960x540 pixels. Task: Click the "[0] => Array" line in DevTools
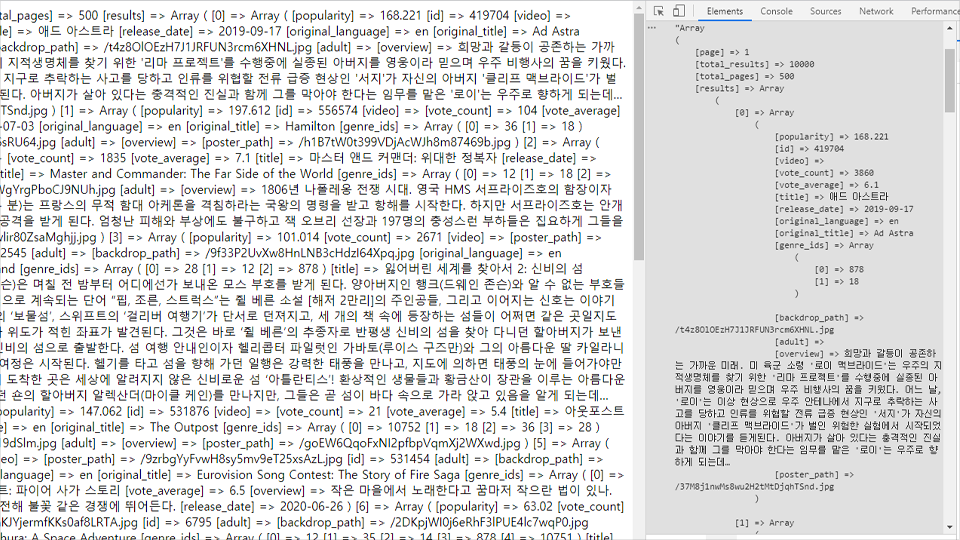point(764,113)
